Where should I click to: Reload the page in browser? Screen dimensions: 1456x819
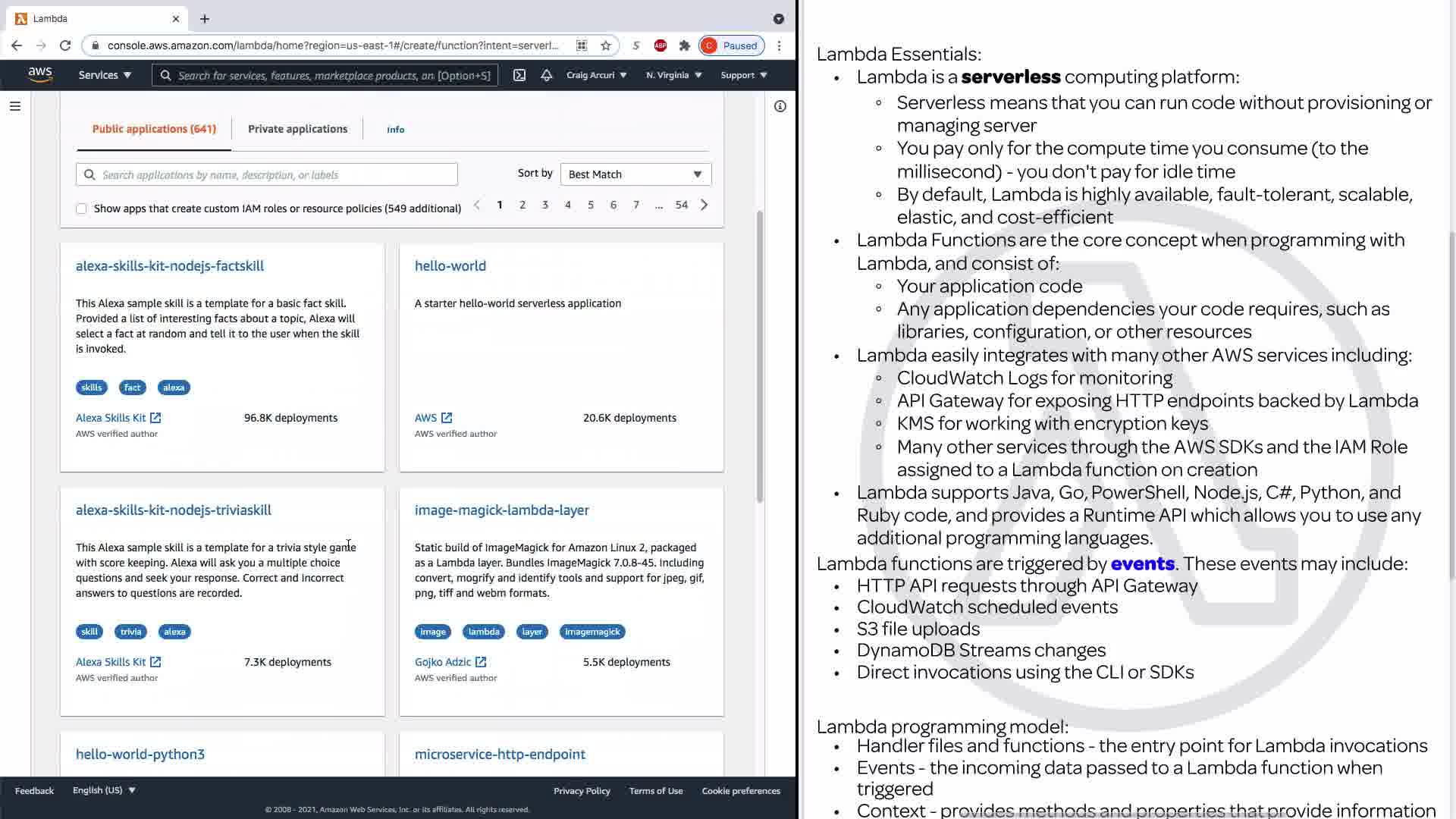(65, 45)
